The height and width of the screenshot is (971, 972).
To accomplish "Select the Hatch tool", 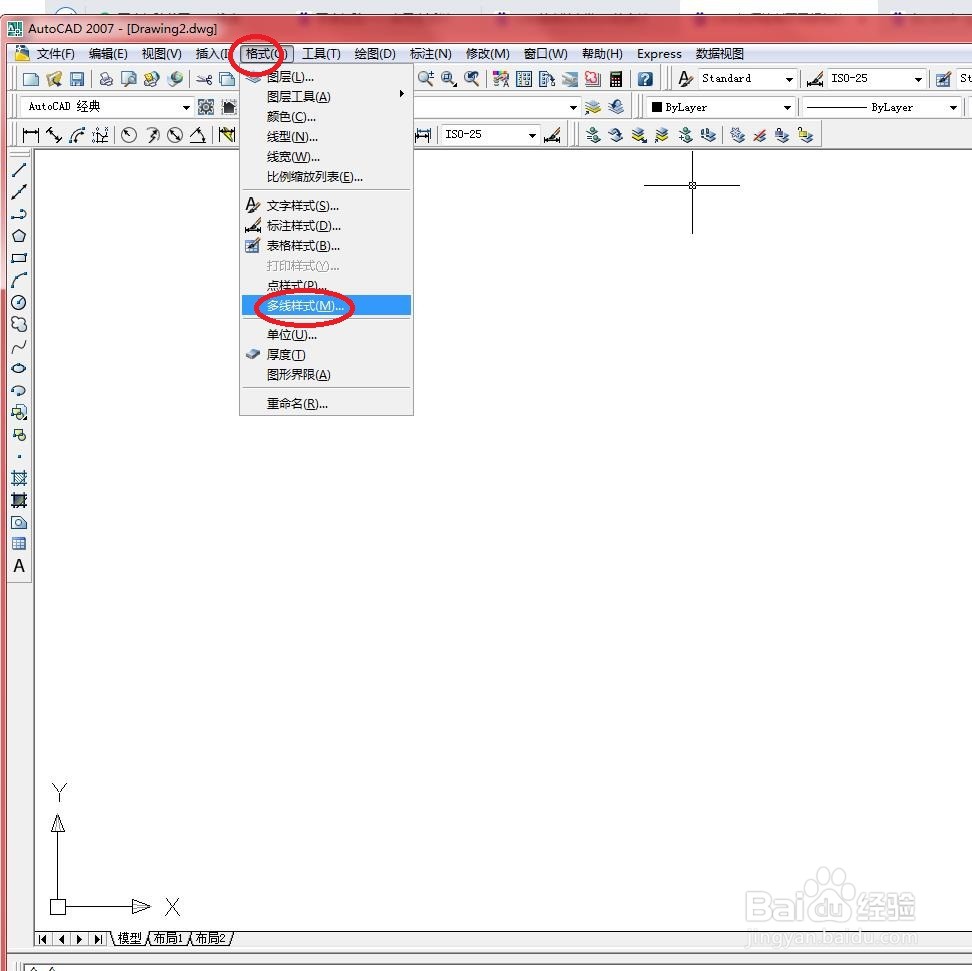I will click(x=19, y=478).
